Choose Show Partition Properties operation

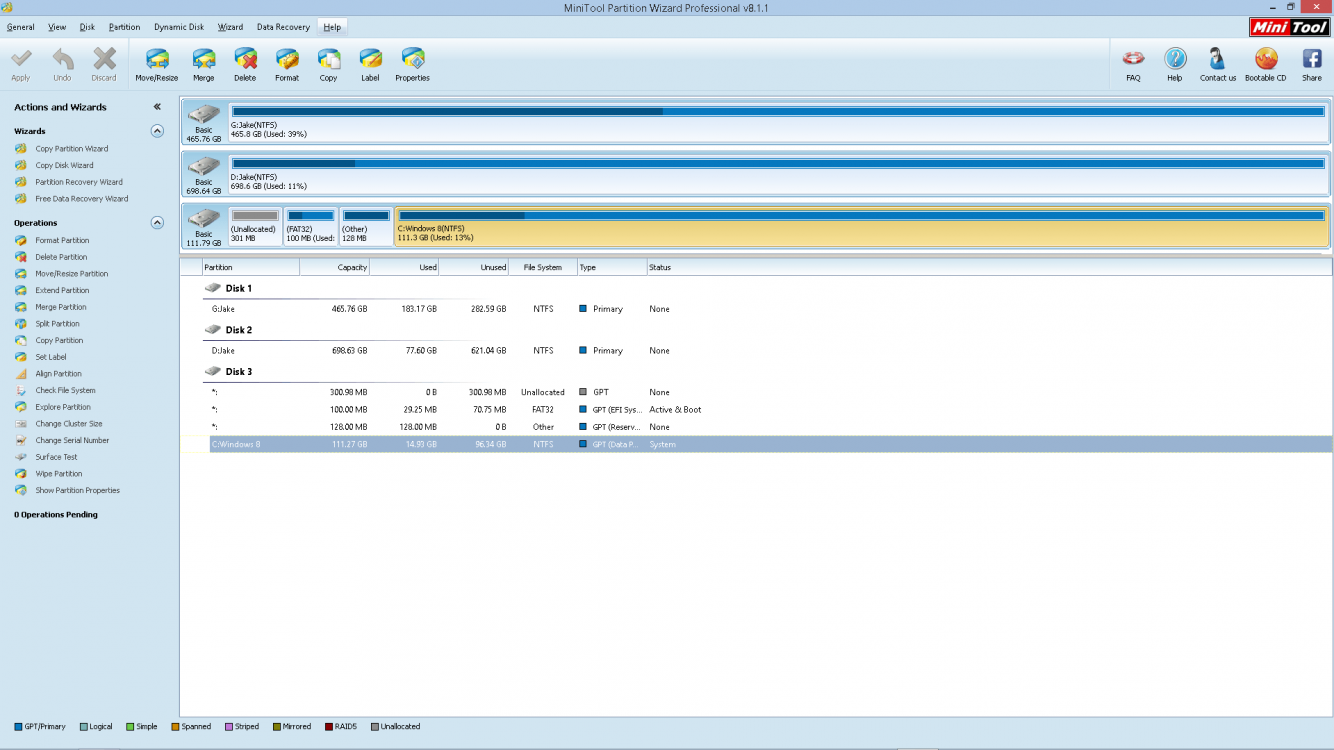coord(77,490)
